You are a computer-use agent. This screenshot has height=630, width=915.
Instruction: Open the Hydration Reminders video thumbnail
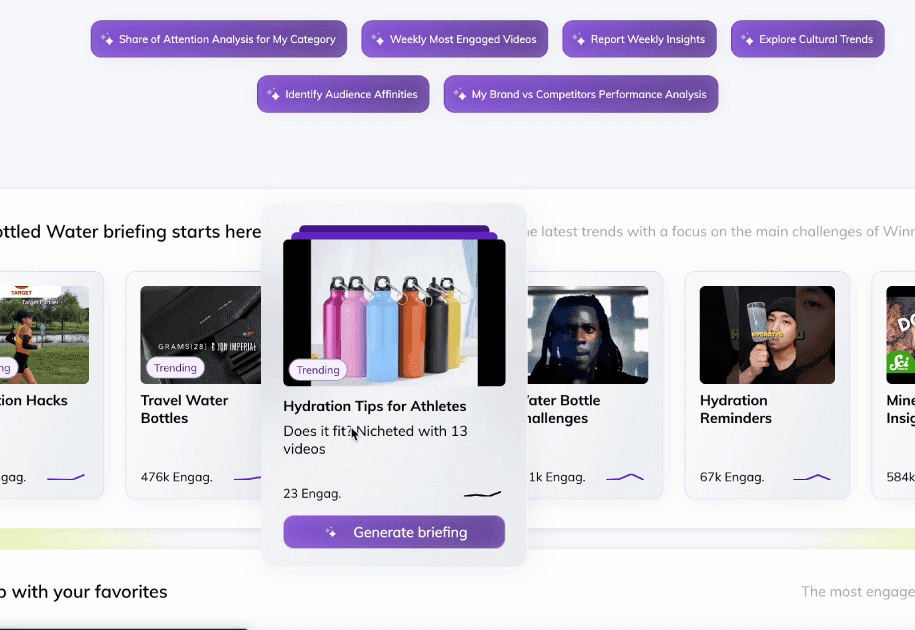pyautogui.click(x=766, y=334)
